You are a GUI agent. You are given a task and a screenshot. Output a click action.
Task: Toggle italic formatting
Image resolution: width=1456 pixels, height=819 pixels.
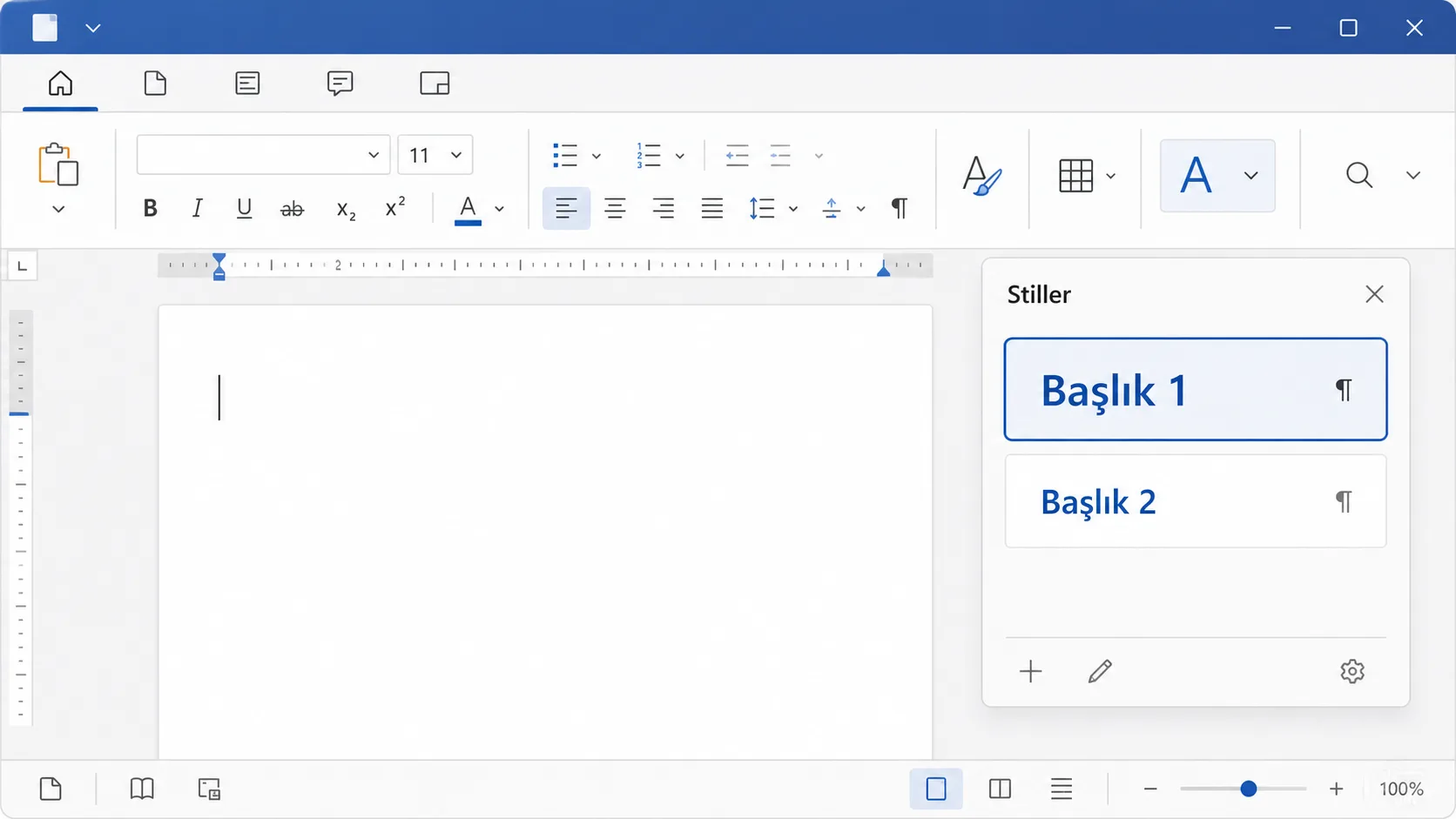[x=197, y=208]
